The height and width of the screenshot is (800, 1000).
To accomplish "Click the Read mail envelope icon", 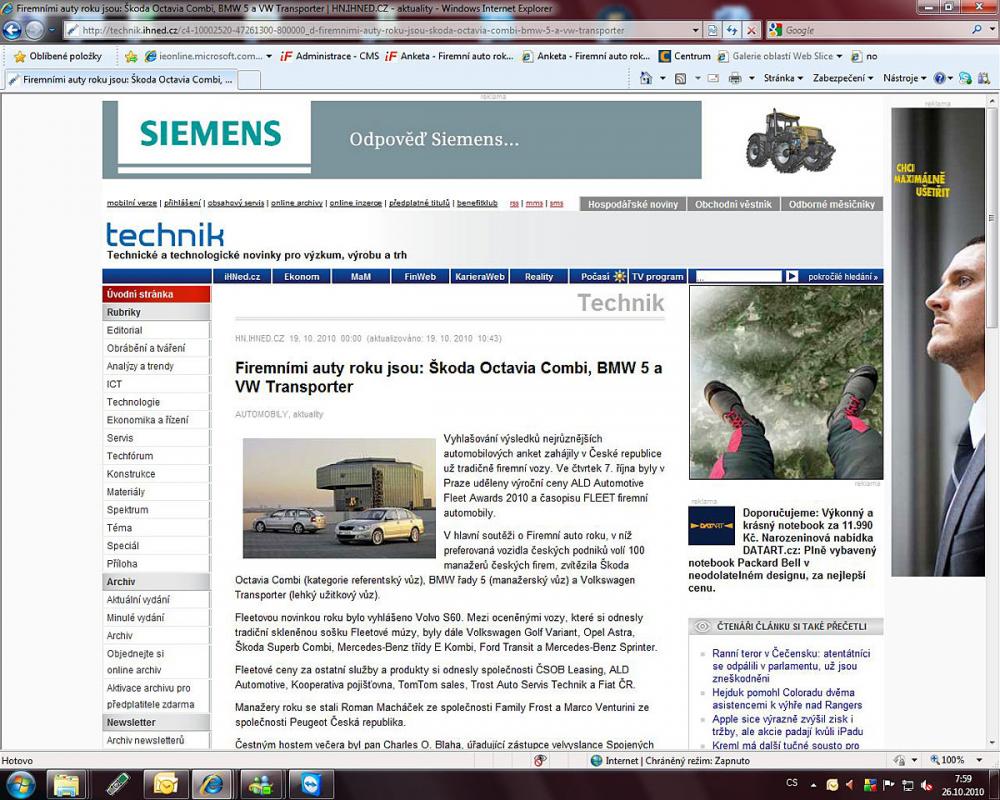I will click(714, 78).
